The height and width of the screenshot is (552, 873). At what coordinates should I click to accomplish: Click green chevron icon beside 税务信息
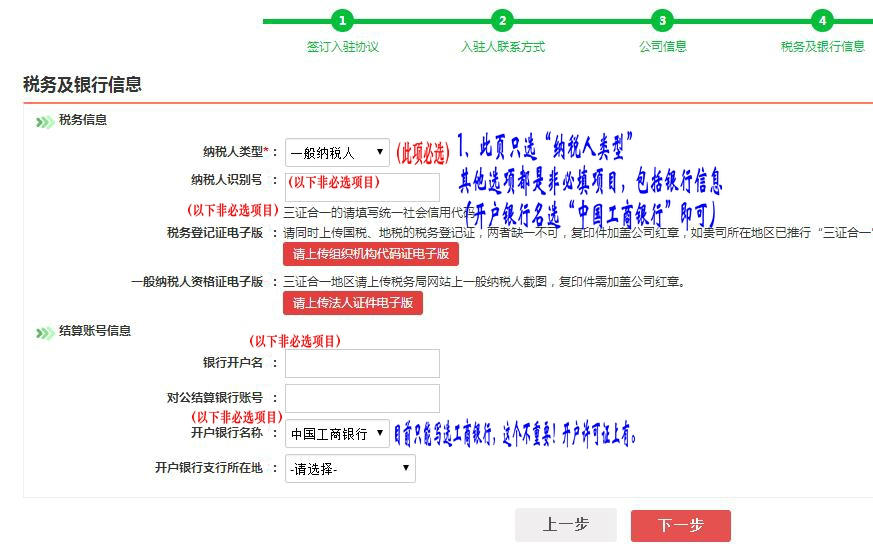tap(44, 122)
